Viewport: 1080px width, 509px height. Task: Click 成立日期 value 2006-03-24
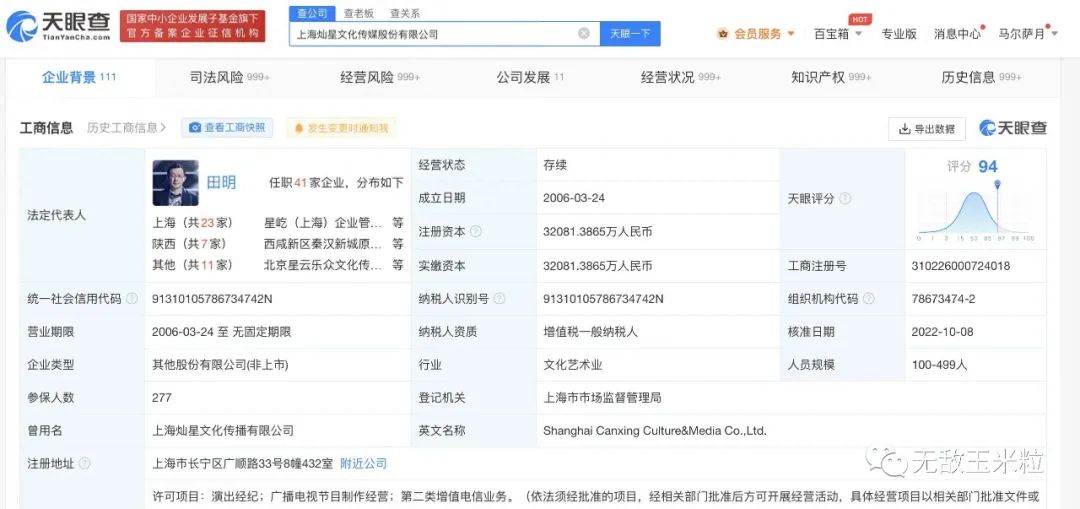click(572, 198)
